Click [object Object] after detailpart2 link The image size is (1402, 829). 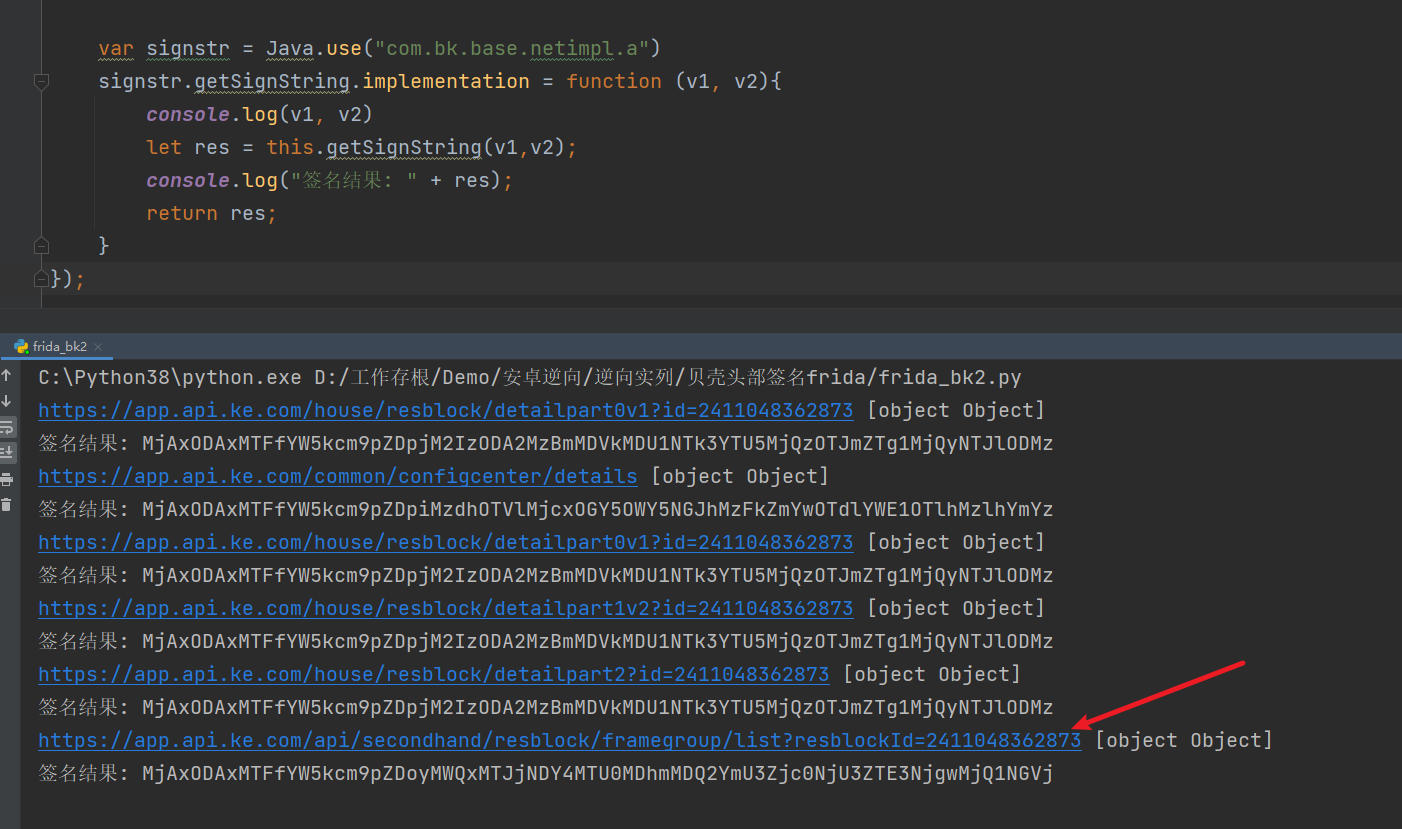tap(932, 674)
